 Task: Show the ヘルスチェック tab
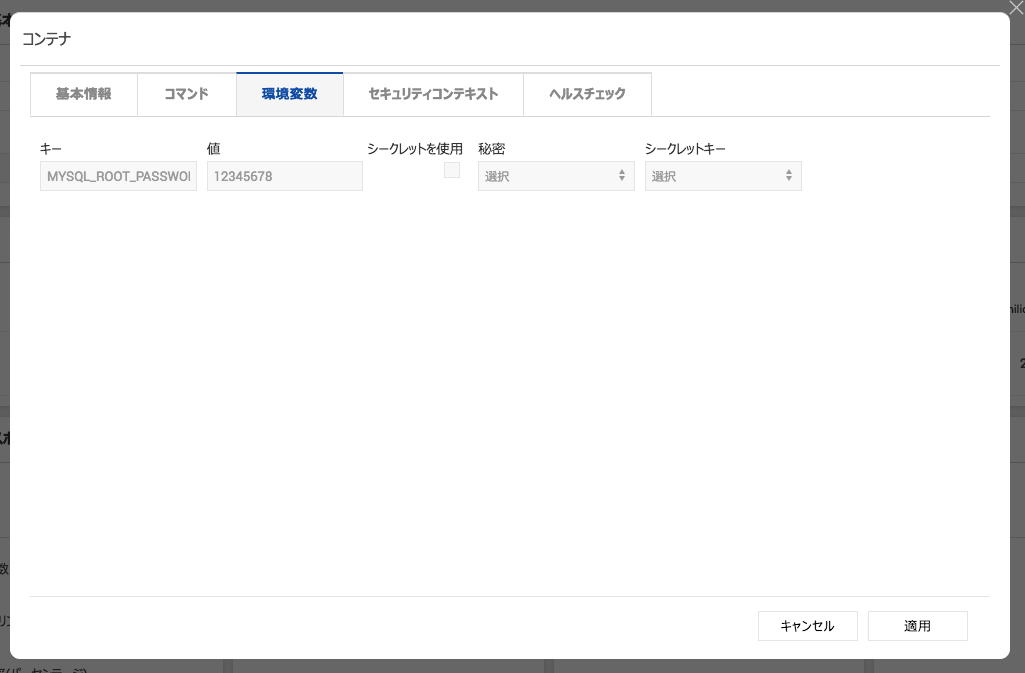tap(587, 94)
